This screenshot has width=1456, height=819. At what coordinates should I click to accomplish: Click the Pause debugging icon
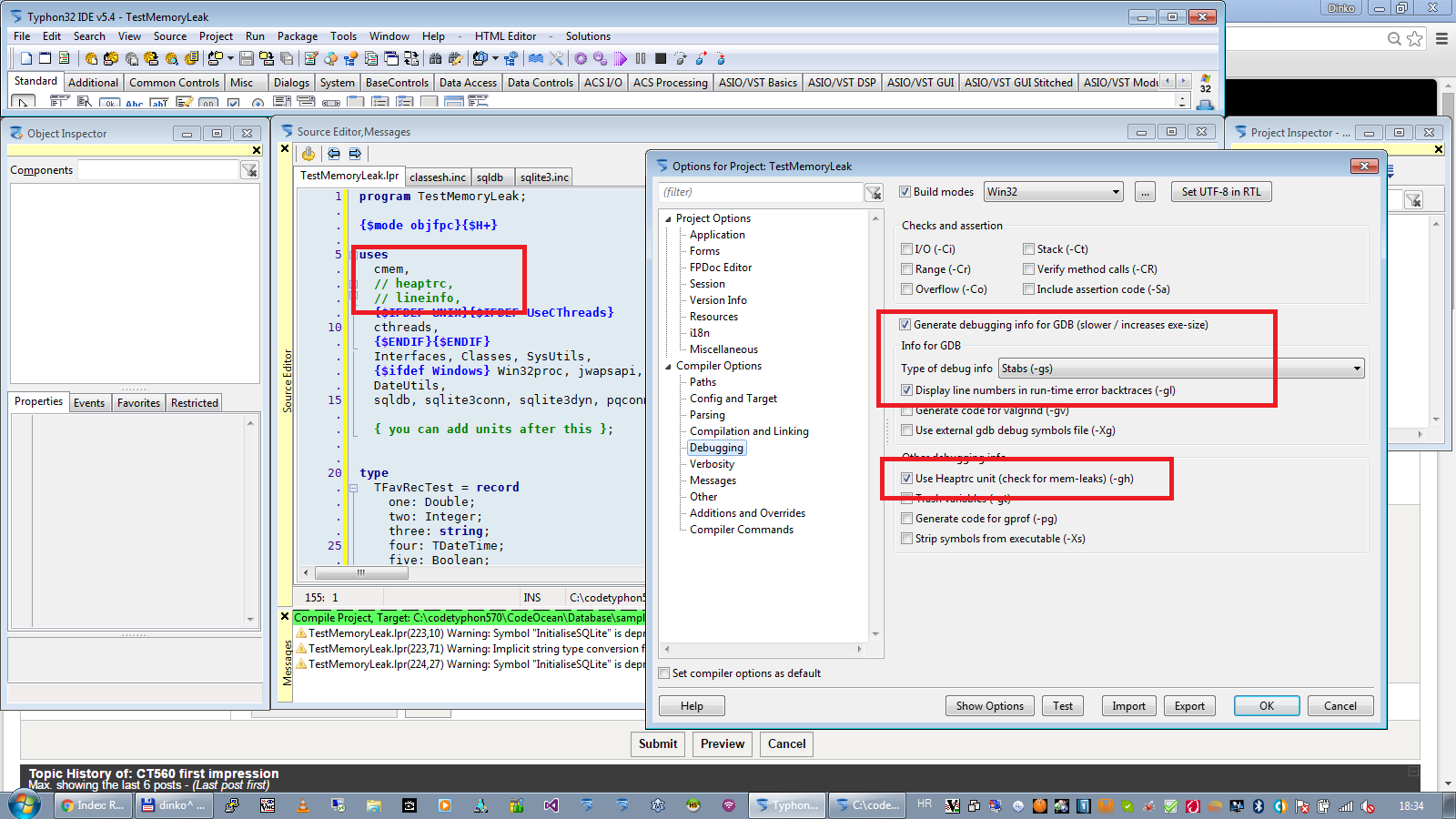641,58
